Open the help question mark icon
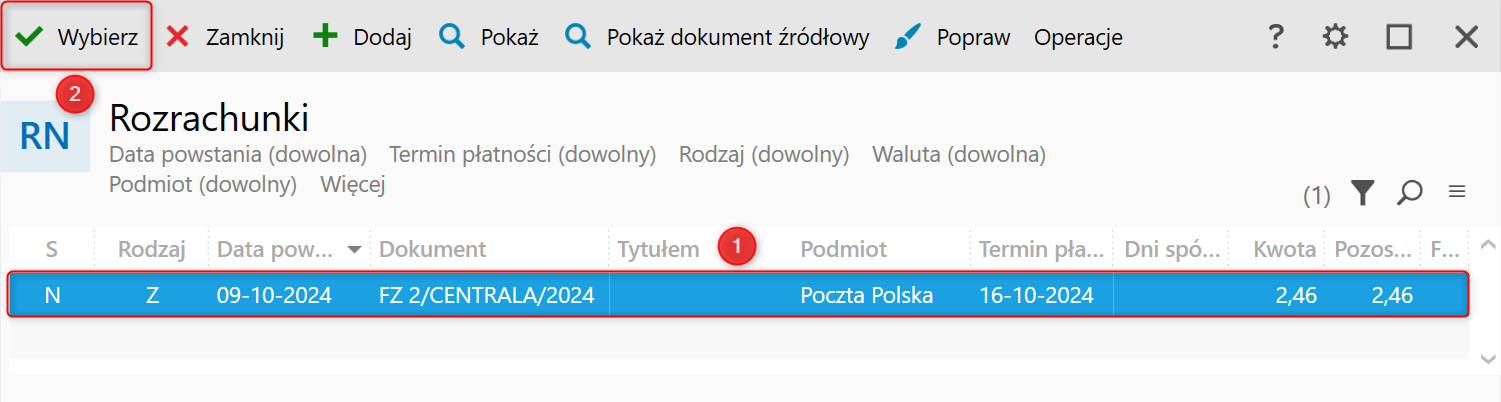 pyautogui.click(x=1275, y=38)
